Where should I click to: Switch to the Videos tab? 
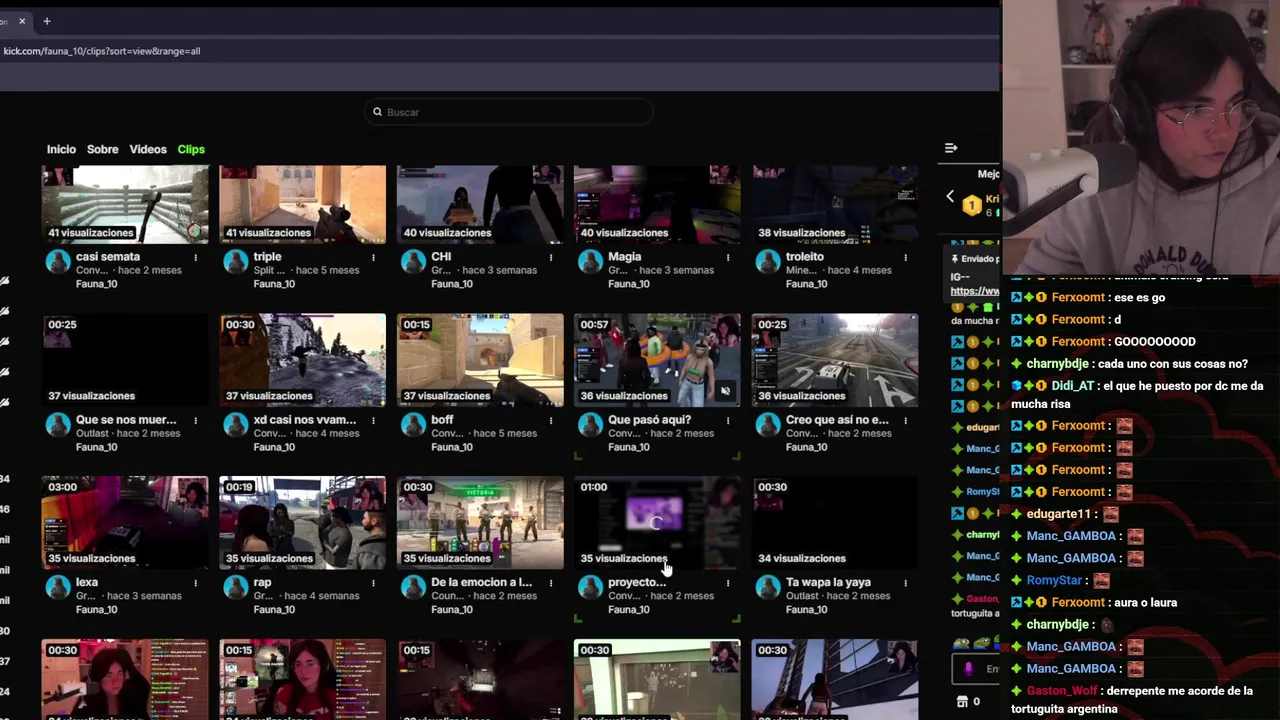tap(148, 149)
